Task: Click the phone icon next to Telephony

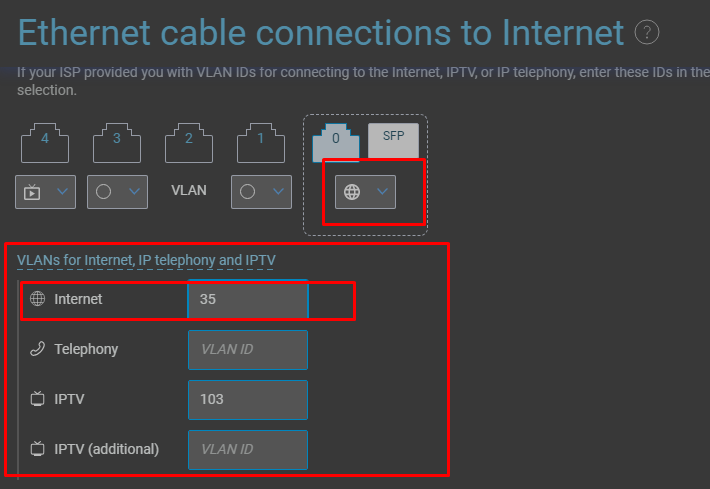Action: (x=38, y=349)
